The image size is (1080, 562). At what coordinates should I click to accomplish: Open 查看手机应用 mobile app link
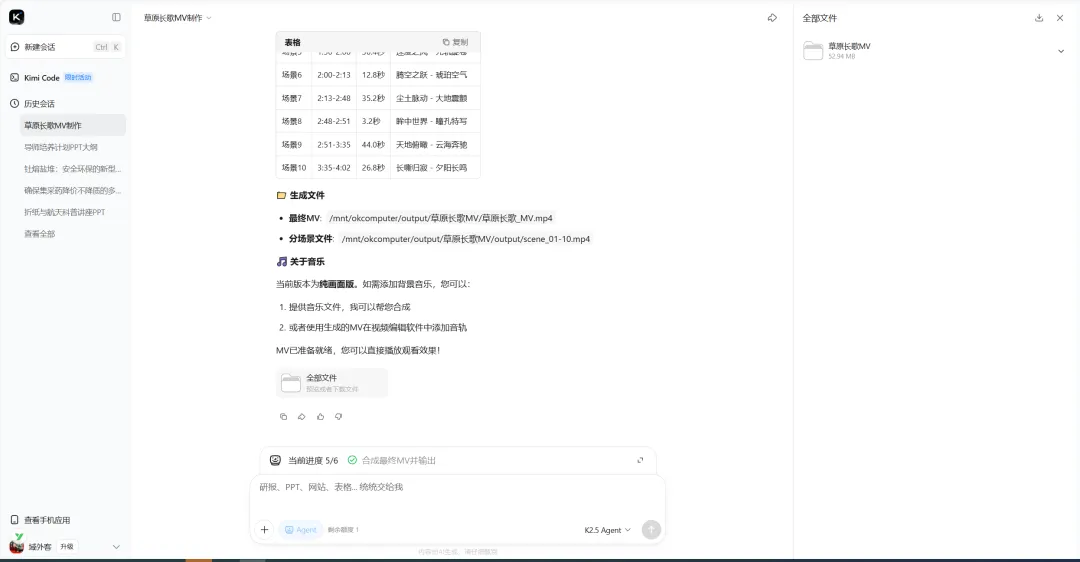(47, 520)
